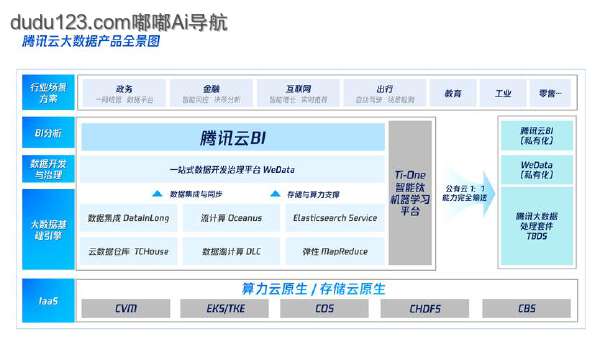Click the 互联网 industry tile

coord(298,93)
